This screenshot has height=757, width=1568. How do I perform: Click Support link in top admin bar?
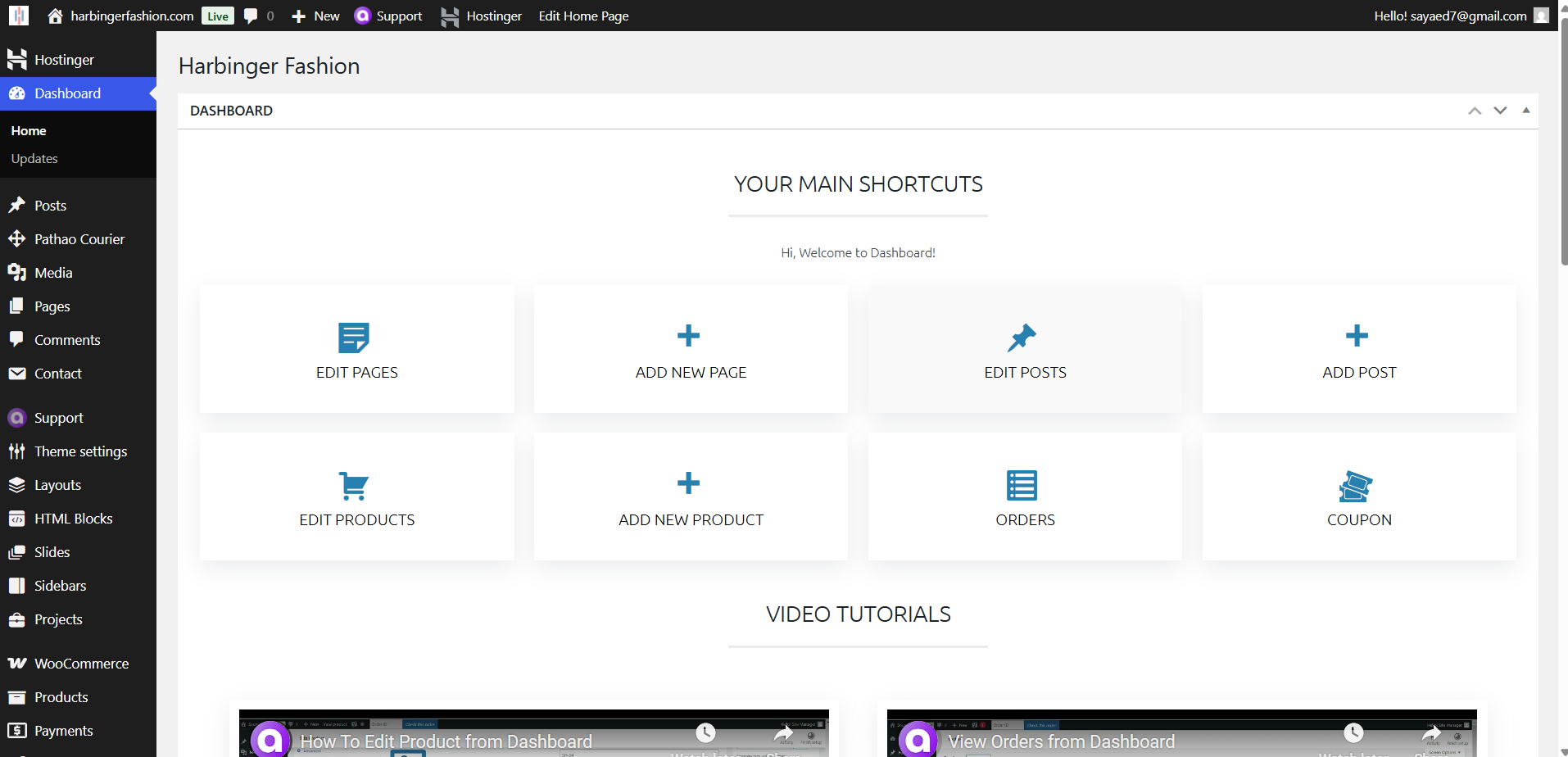(x=388, y=16)
